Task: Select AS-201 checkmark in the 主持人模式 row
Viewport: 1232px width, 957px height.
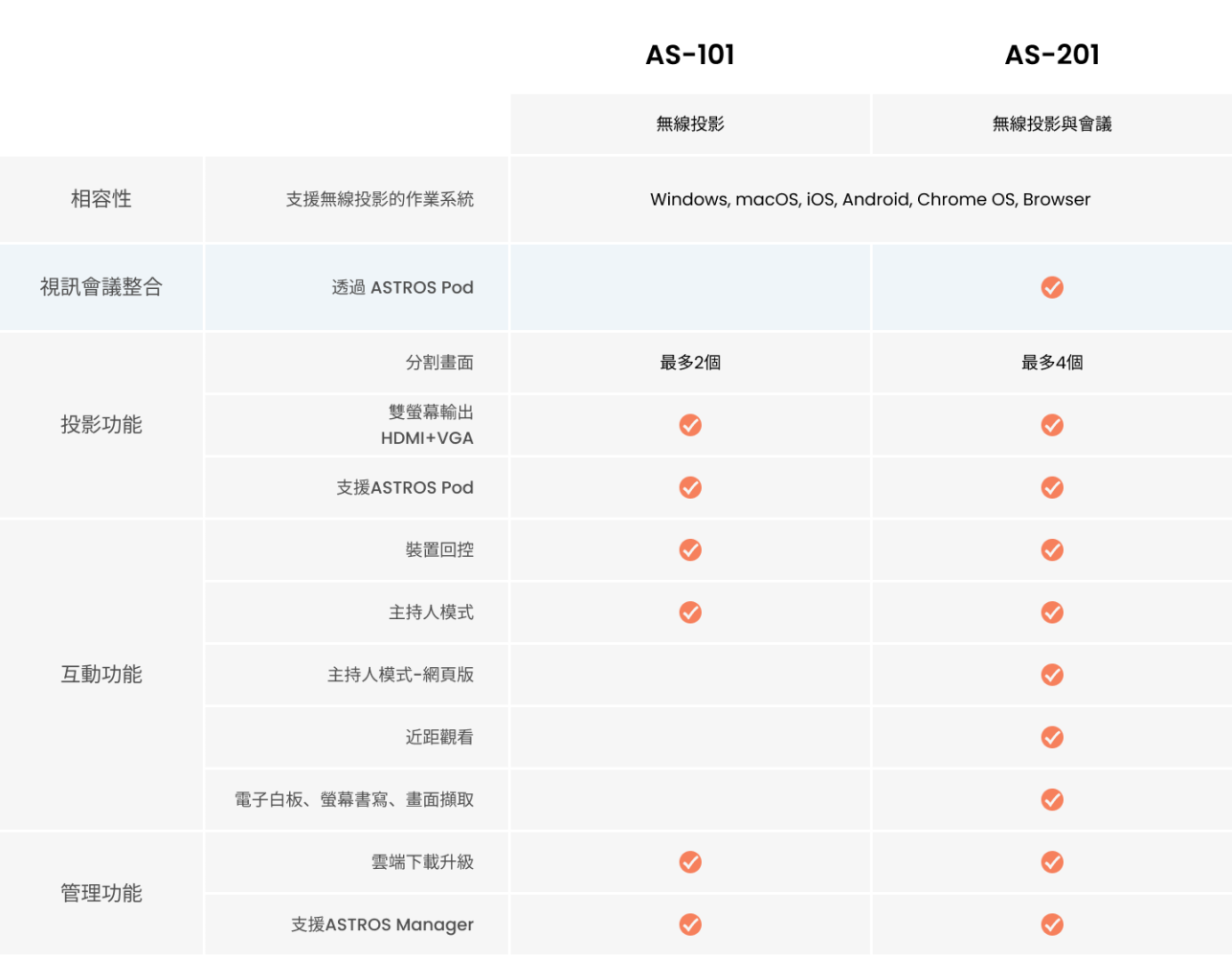Action: click(x=1052, y=612)
